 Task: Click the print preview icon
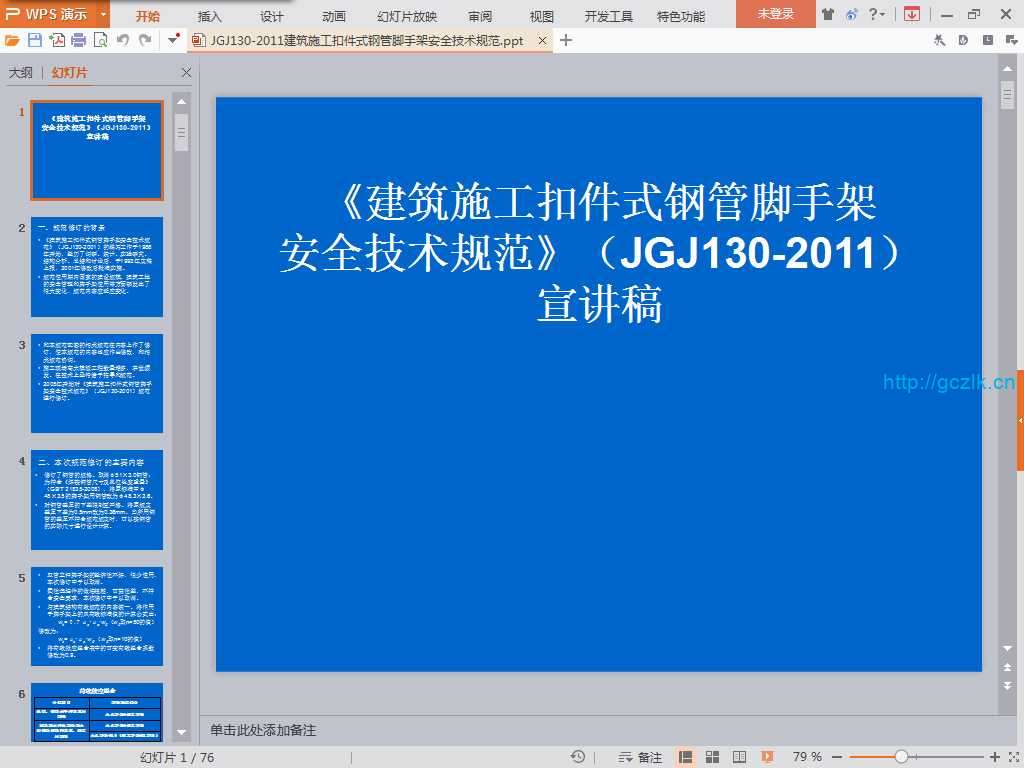[100, 40]
